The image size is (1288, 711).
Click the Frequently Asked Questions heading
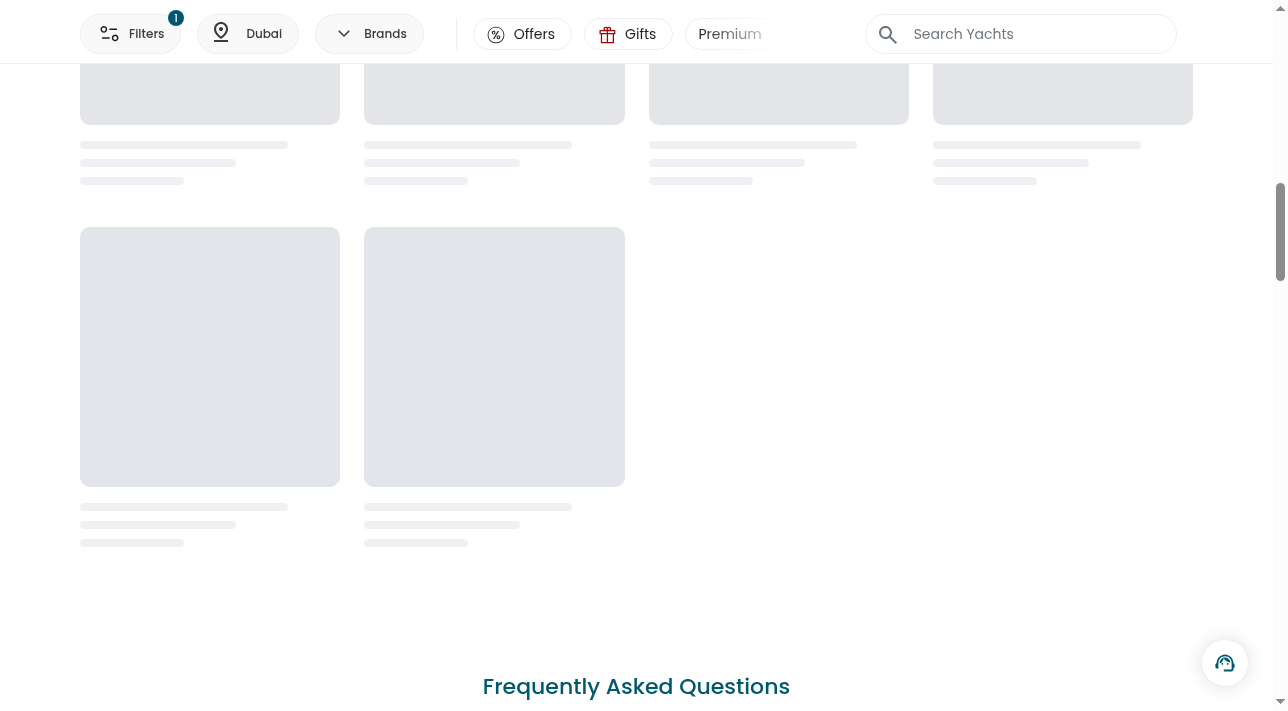pos(636,686)
